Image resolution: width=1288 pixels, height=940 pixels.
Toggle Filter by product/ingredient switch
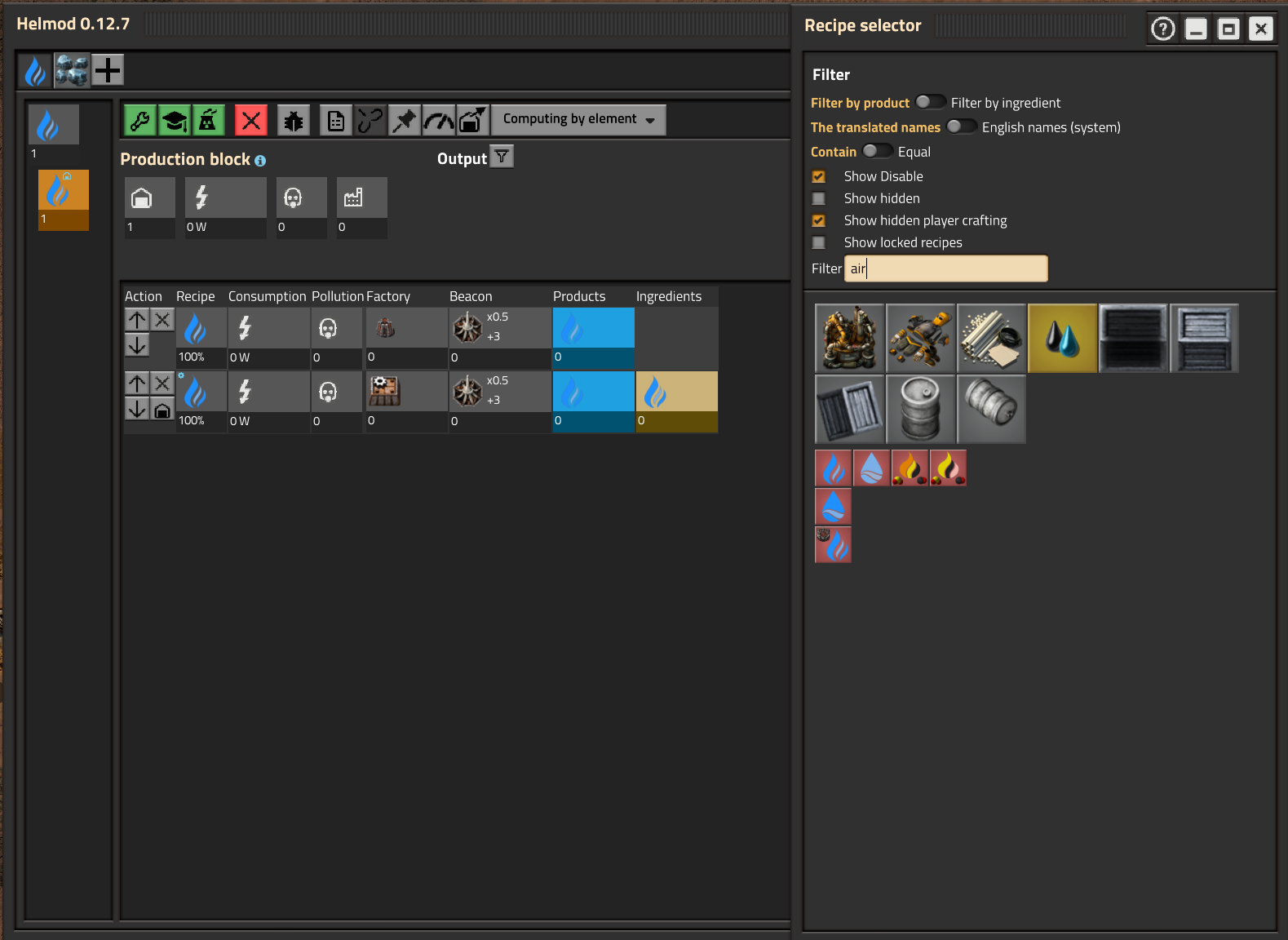(x=929, y=102)
